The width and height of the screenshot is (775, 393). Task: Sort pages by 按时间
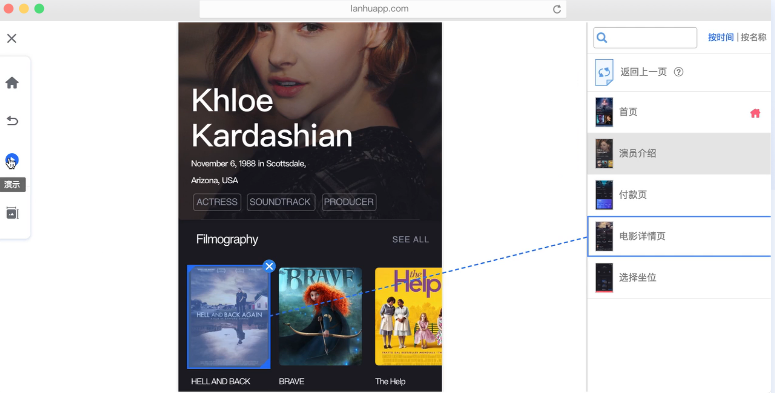[721, 38]
